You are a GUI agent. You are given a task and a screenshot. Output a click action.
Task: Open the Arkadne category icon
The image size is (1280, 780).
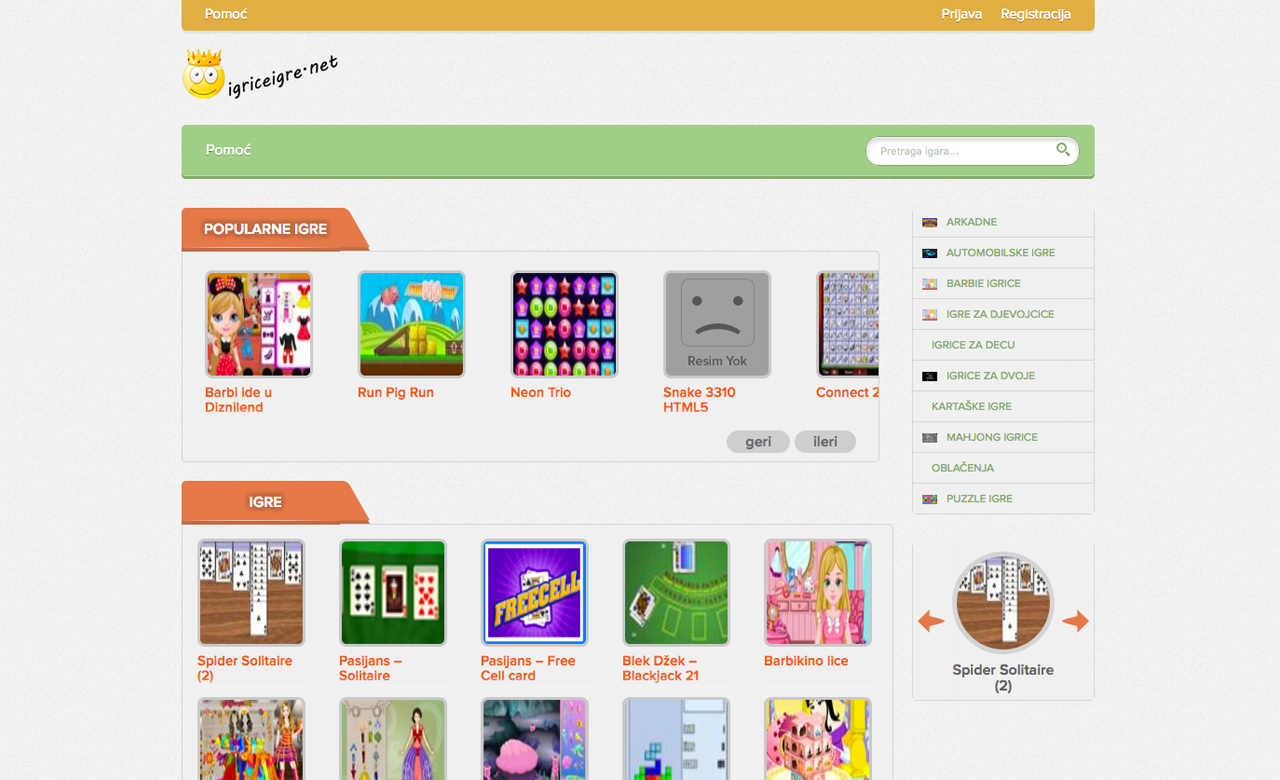(x=930, y=222)
